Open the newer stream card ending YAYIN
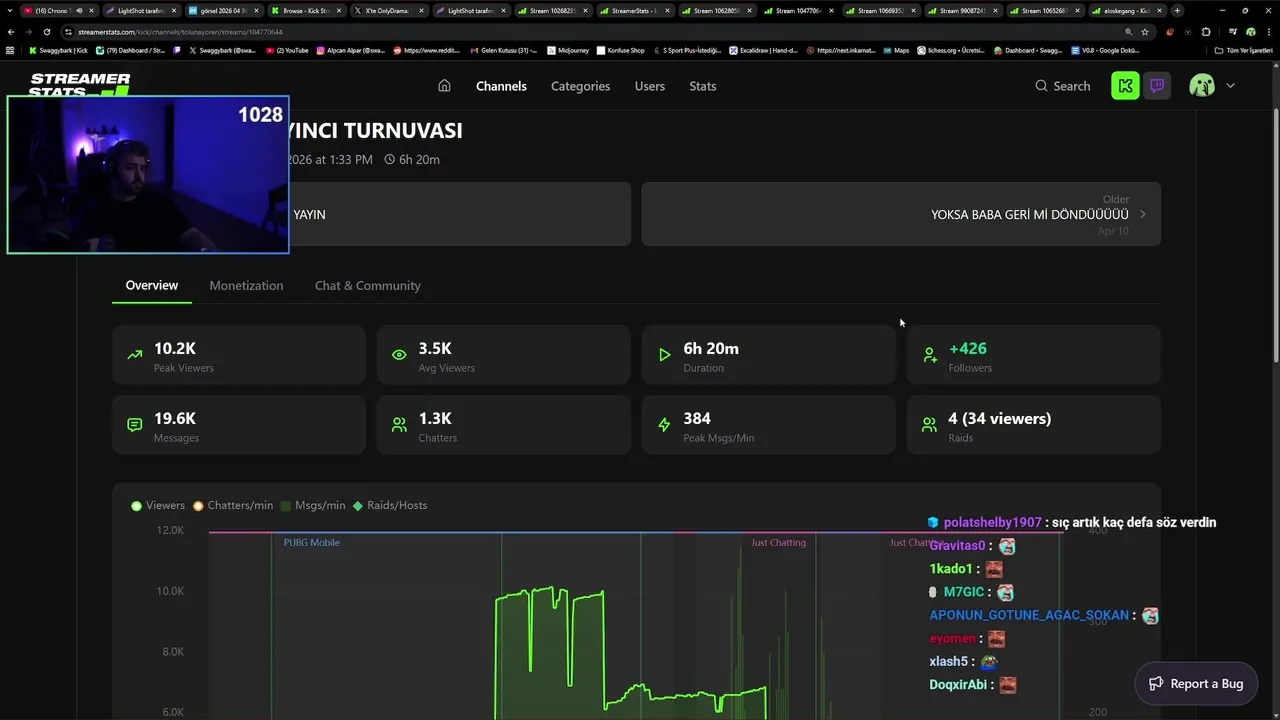The width and height of the screenshot is (1280, 720). coord(460,214)
